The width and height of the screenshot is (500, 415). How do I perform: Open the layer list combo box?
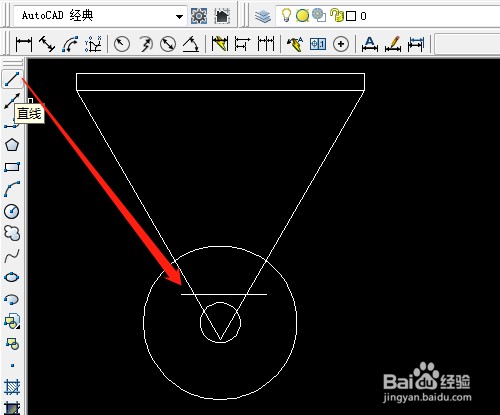click(388, 15)
